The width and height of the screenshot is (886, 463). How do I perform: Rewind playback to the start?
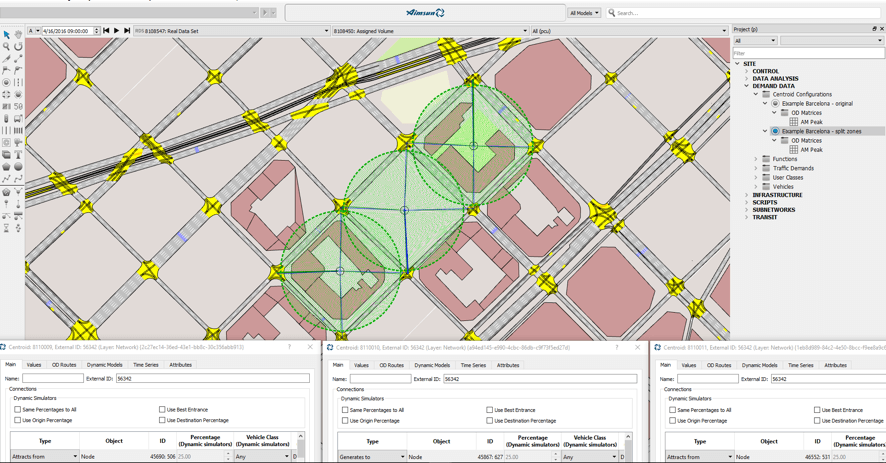(106, 31)
